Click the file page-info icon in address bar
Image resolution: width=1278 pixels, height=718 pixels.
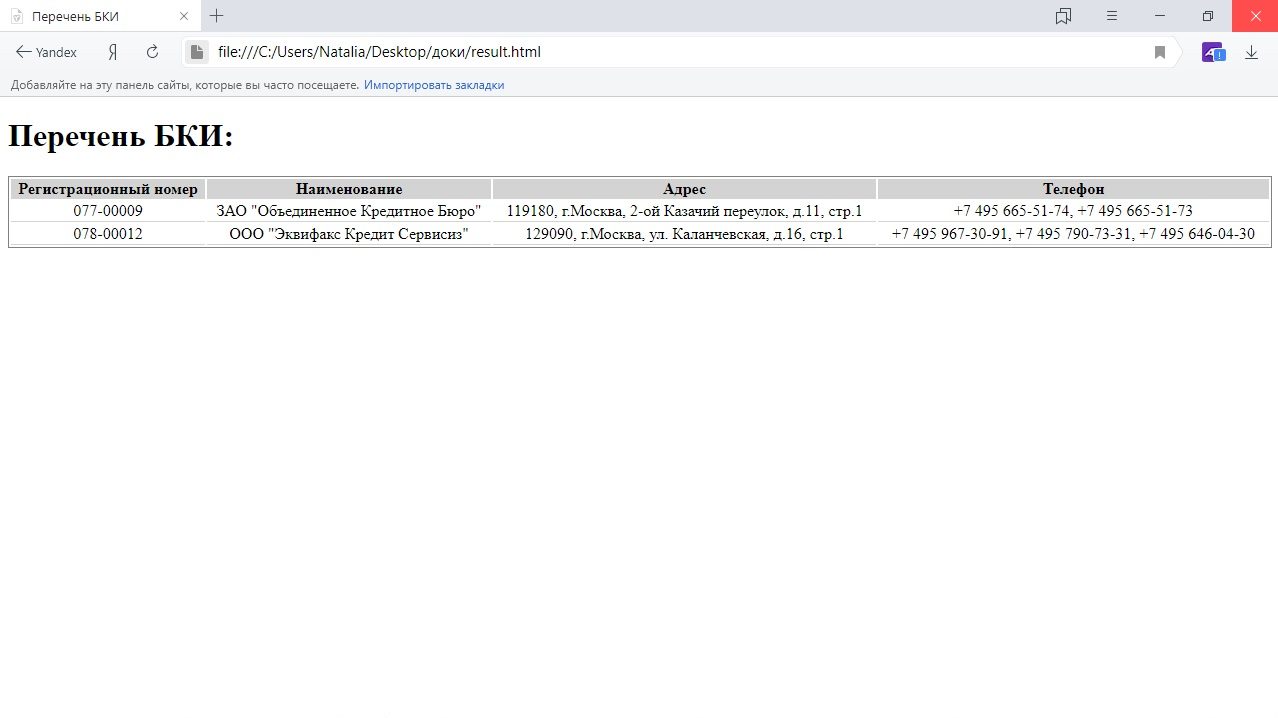[197, 52]
